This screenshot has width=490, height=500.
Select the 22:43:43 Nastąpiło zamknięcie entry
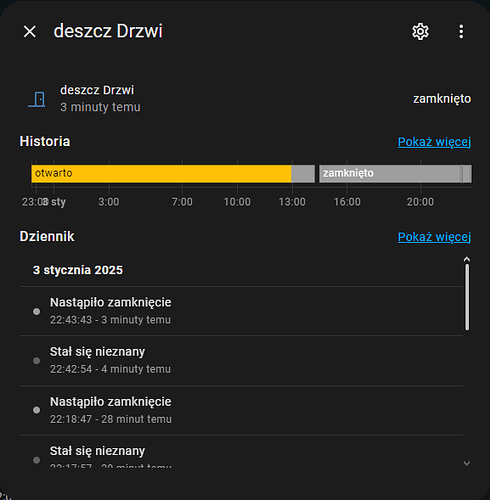click(241, 311)
